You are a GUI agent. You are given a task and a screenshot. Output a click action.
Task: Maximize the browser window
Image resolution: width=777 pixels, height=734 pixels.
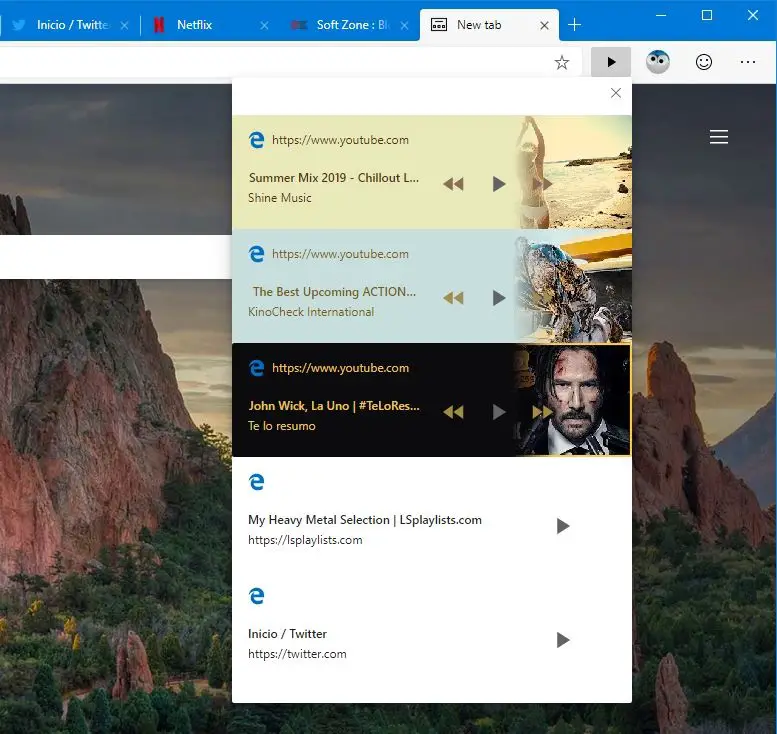(x=707, y=15)
